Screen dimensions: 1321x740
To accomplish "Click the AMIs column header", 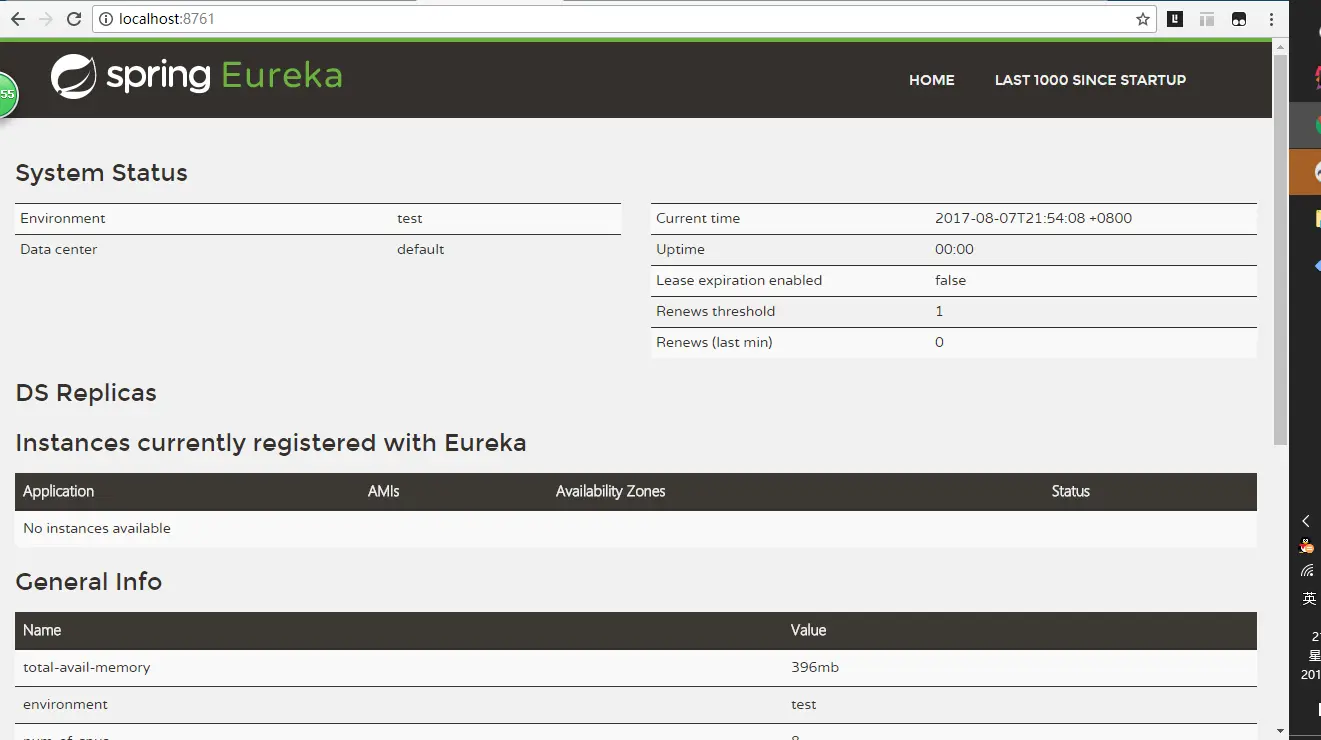I will pyautogui.click(x=384, y=491).
